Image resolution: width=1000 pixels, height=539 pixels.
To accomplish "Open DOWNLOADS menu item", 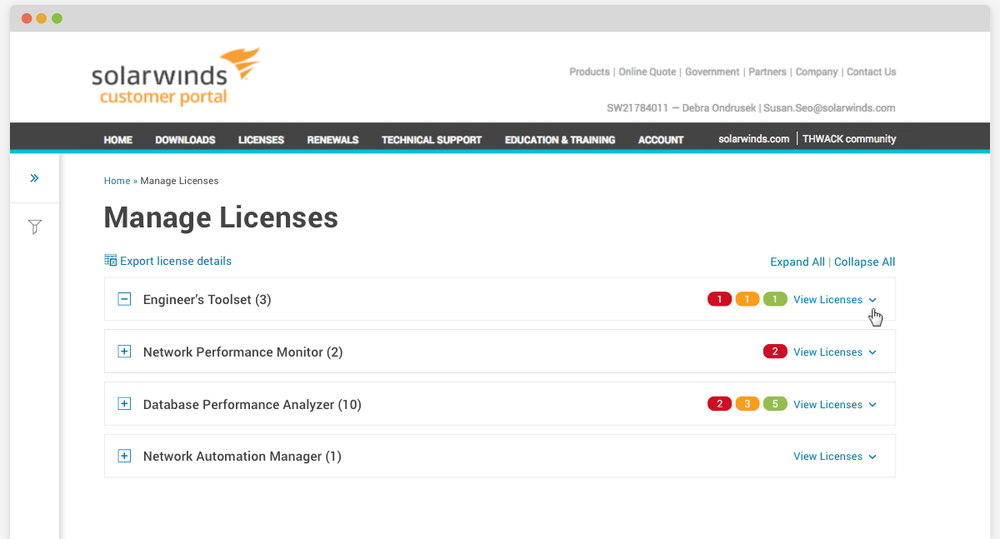I will click(x=185, y=140).
